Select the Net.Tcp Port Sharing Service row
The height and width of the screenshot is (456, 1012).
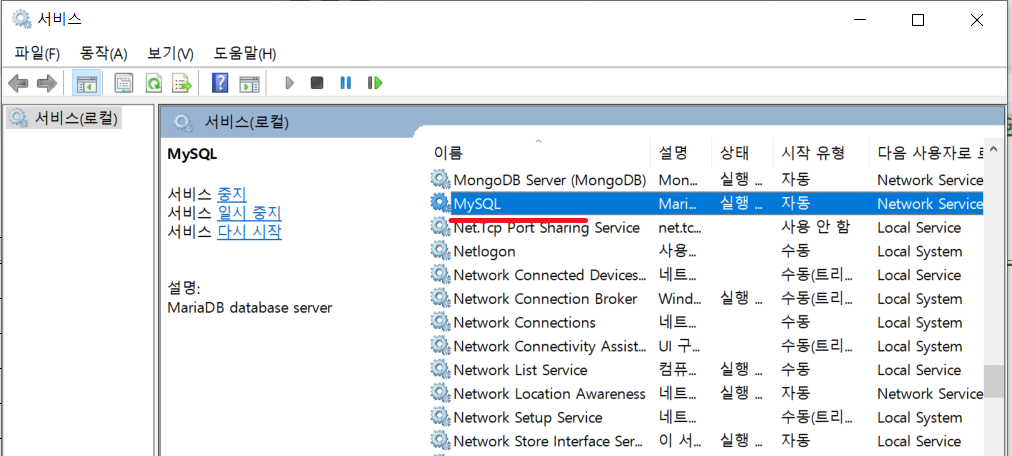[x=706, y=227]
